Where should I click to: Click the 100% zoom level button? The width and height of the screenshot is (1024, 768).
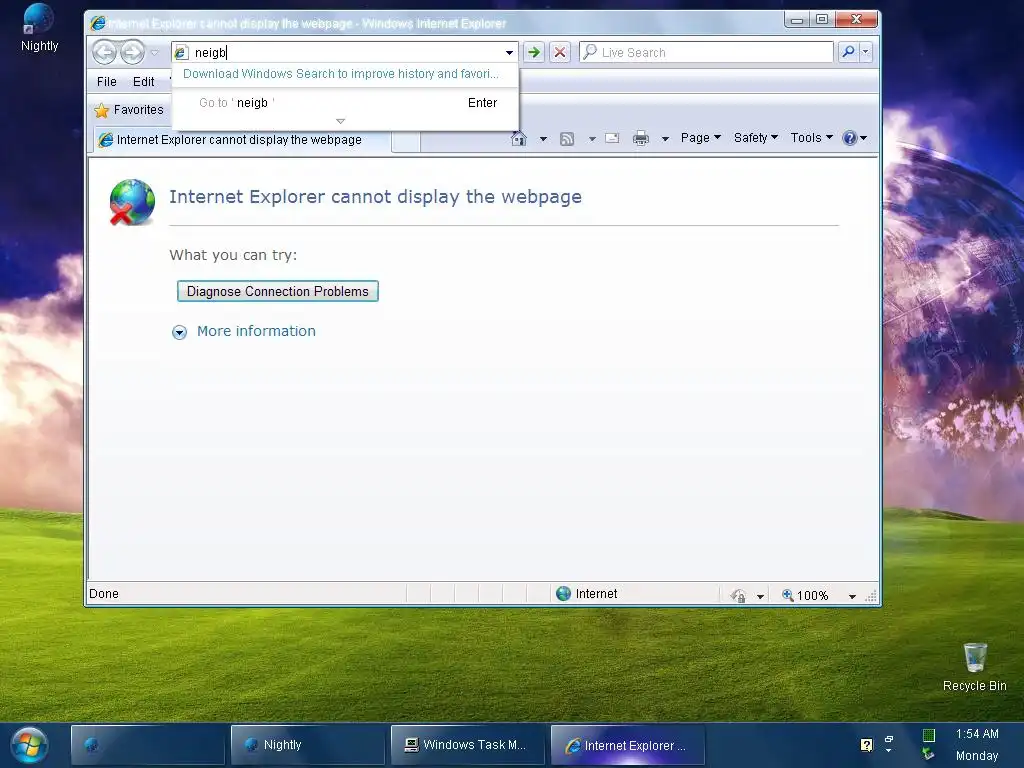click(805, 595)
